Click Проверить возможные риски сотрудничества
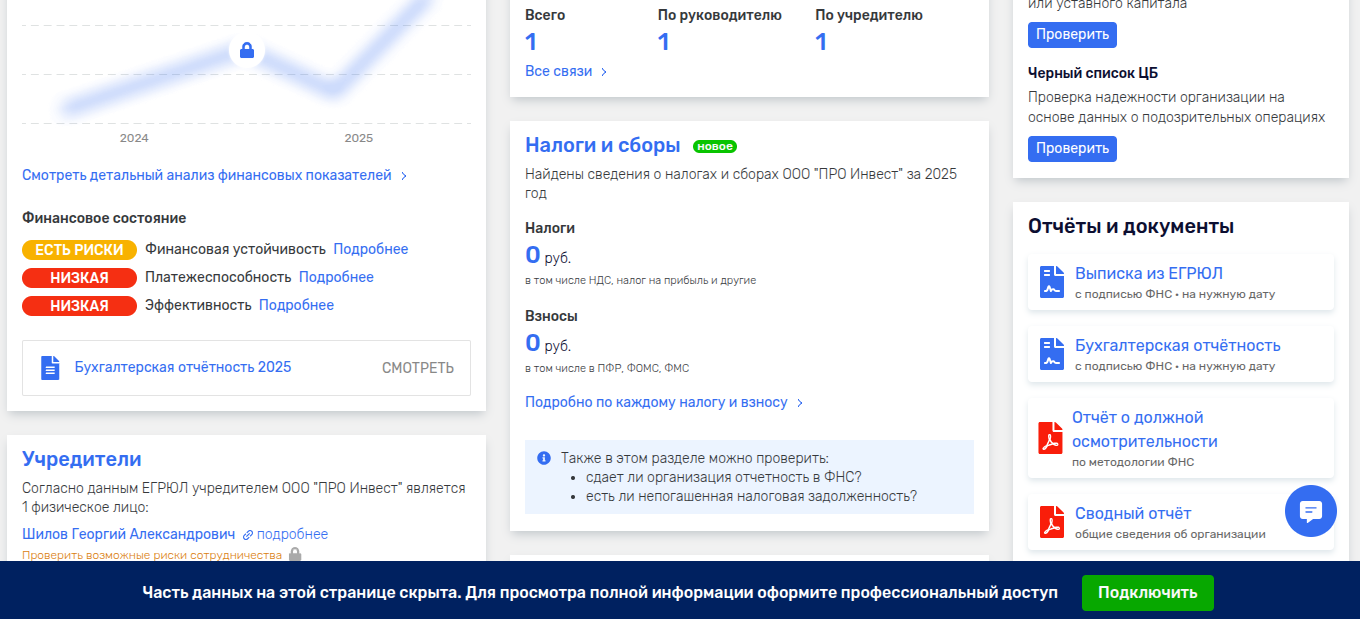 click(x=152, y=554)
